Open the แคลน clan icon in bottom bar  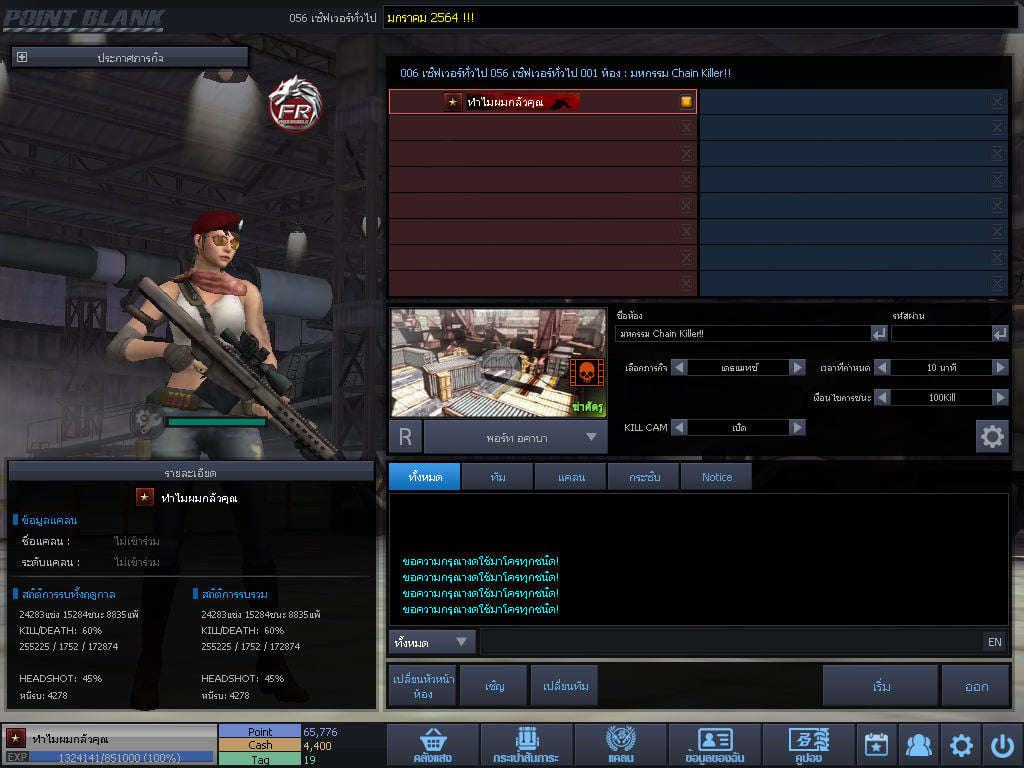pyautogui.click(x=620, y=745)
